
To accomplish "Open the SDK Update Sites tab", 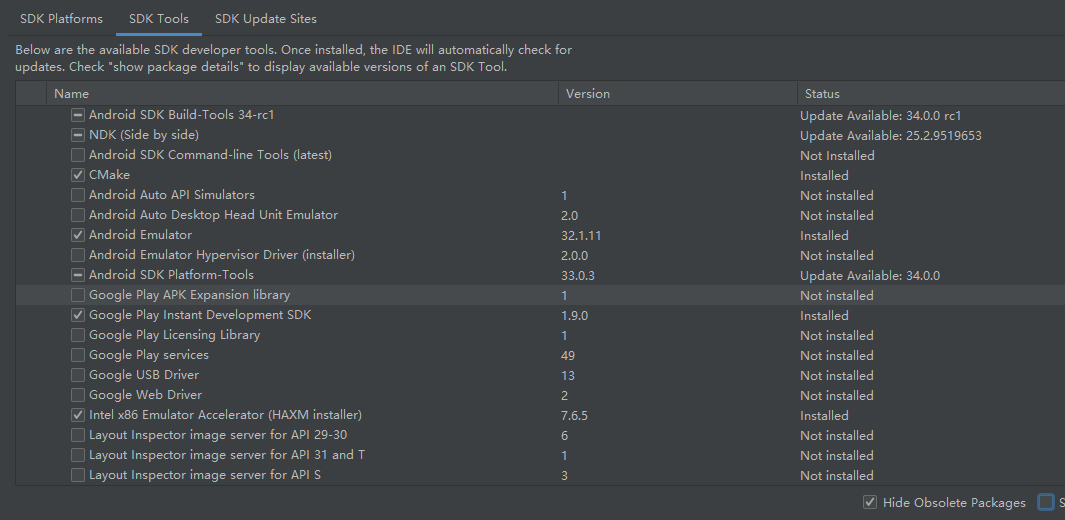I will pyautogui.click(x=266, y=19).
